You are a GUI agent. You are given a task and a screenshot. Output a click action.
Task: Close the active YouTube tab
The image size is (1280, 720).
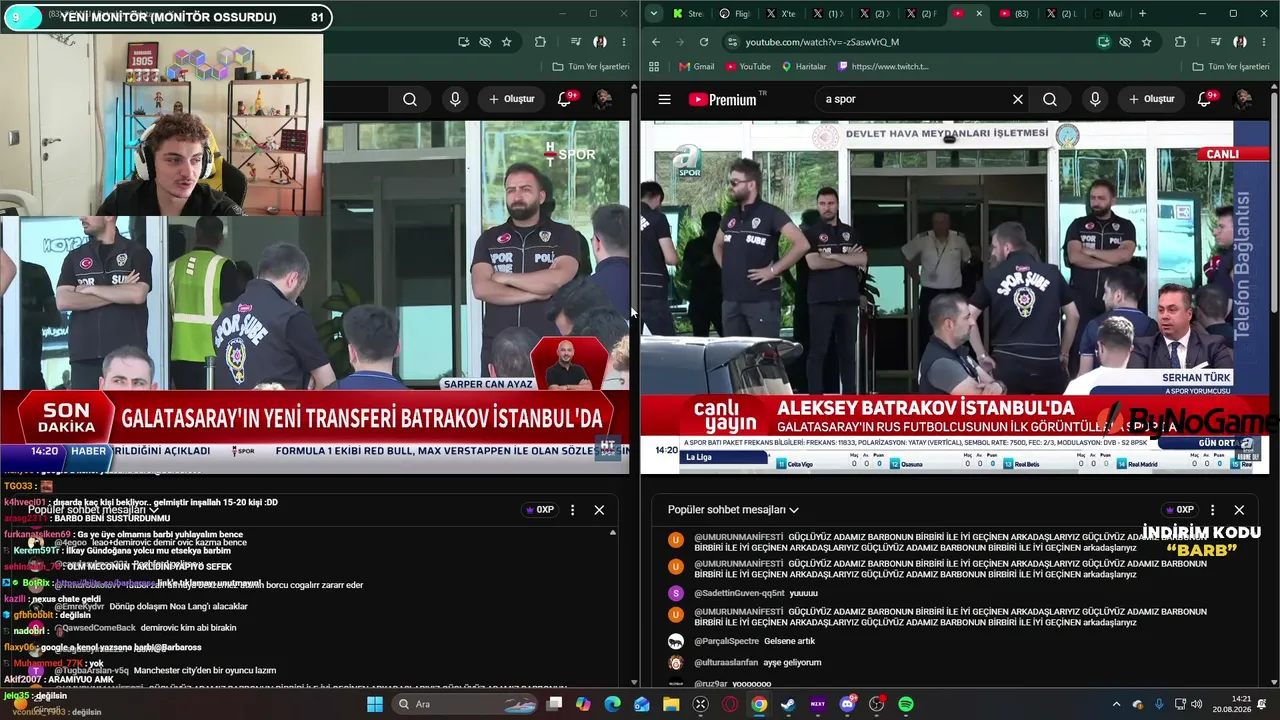coord(979,14)
